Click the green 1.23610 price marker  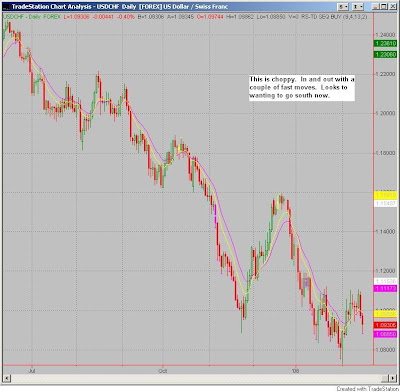(385, 43)
